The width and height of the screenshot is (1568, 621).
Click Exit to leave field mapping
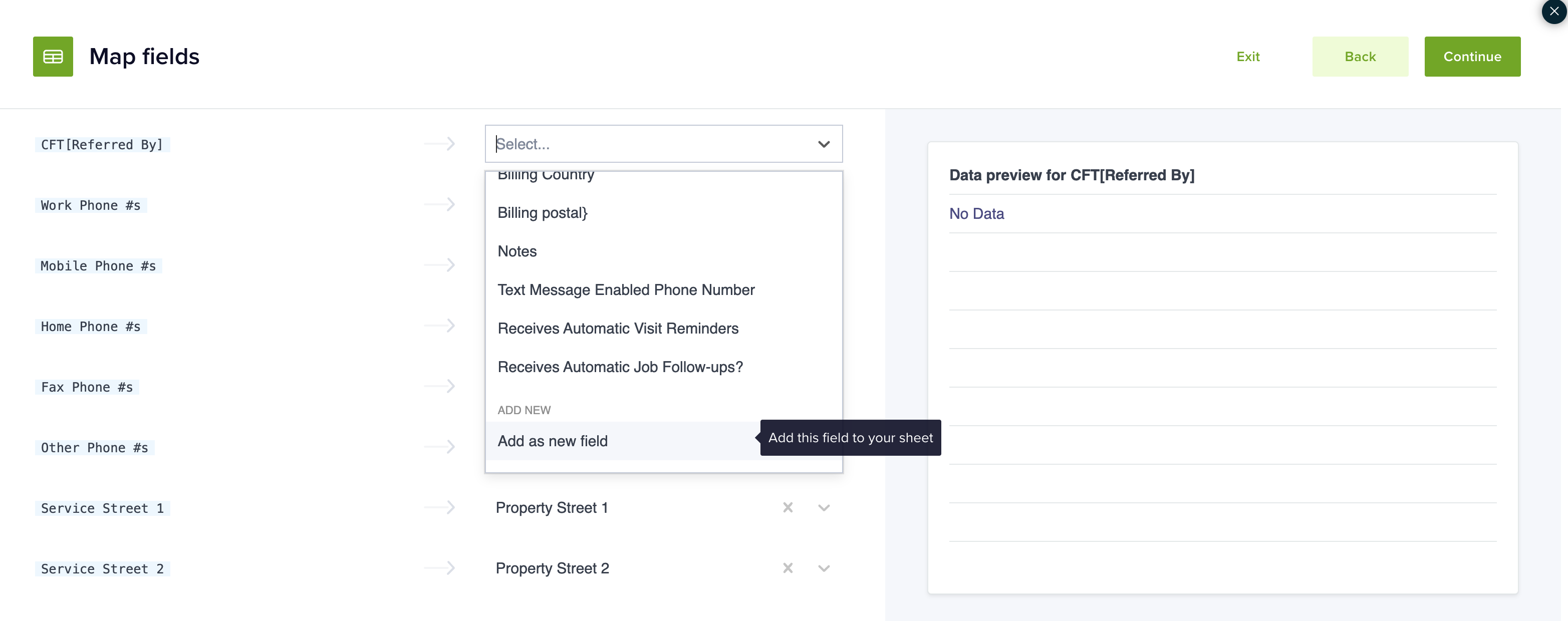(x=1248, y=57)
